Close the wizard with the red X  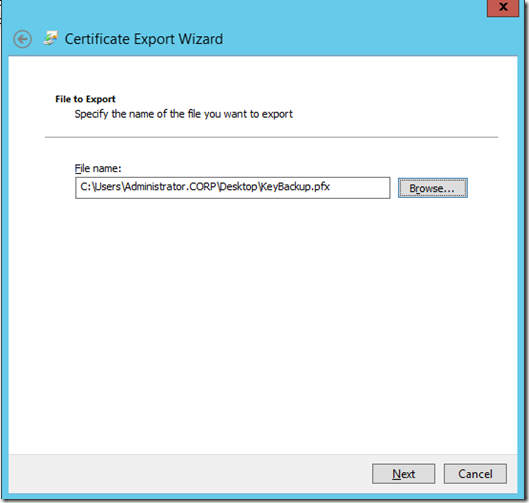click(x=503, y=7)
